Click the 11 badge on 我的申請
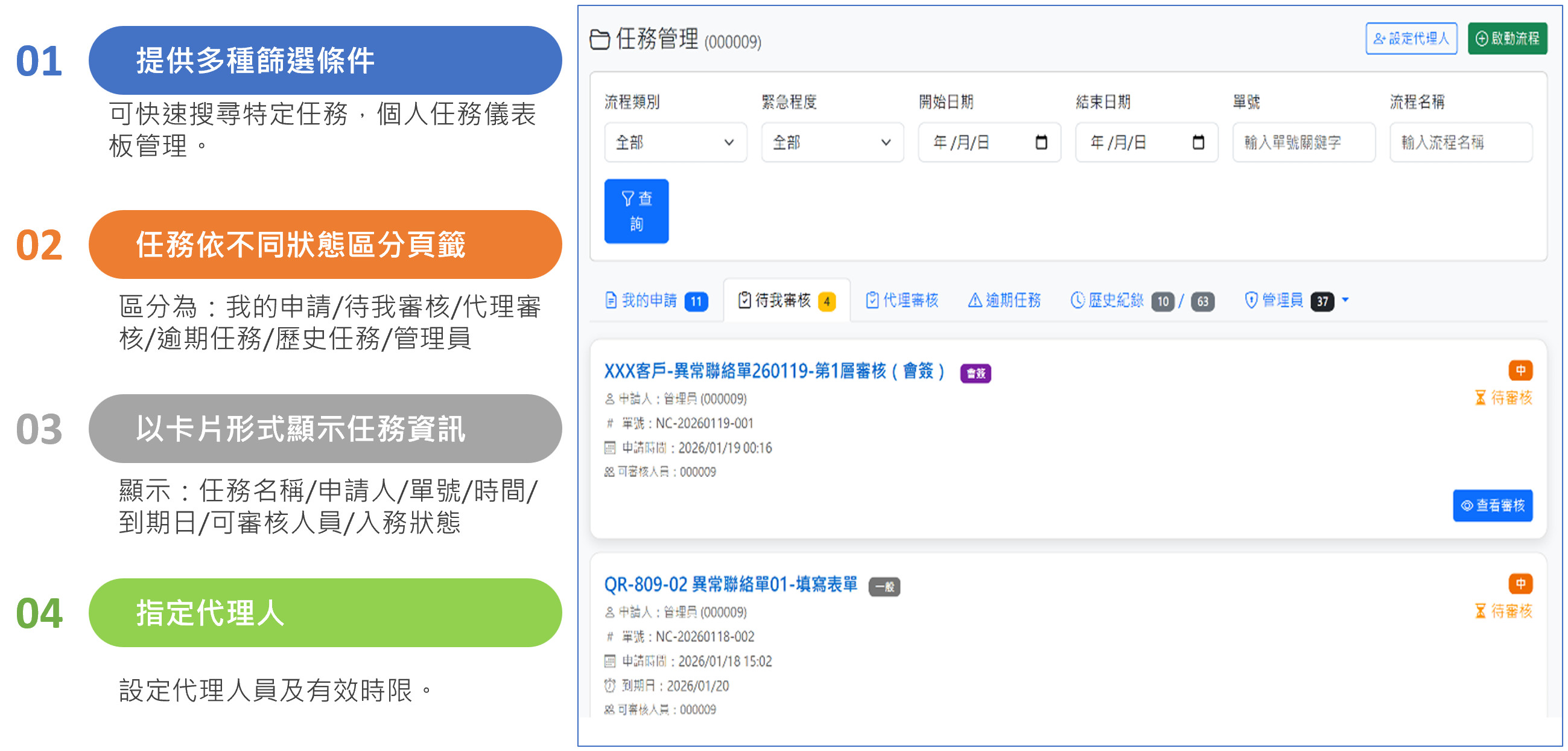Screen dimensions: 1568x751 pyautogui.click(x=696, y=301)
